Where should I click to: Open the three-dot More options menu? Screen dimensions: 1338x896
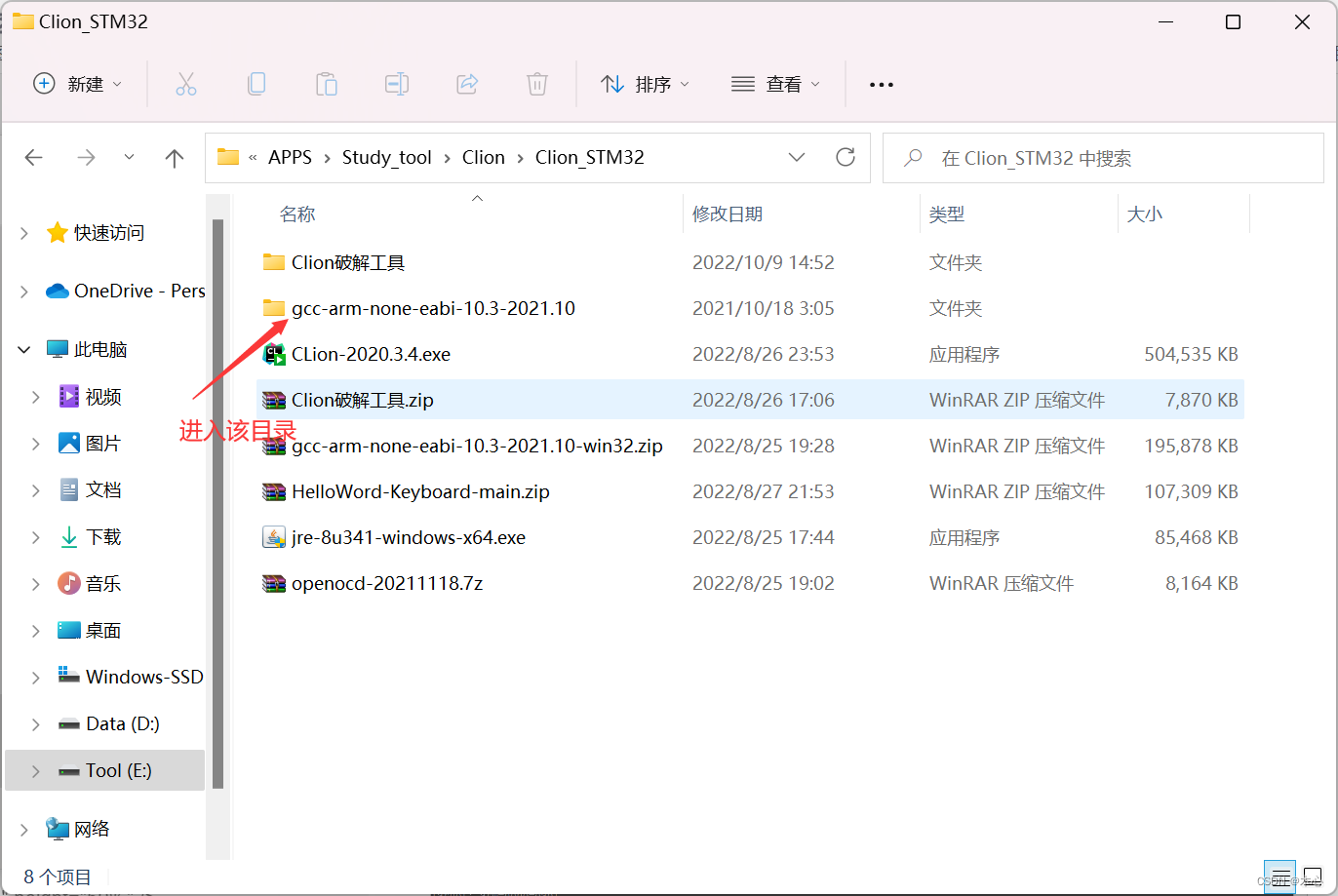[x=882, y=85]
